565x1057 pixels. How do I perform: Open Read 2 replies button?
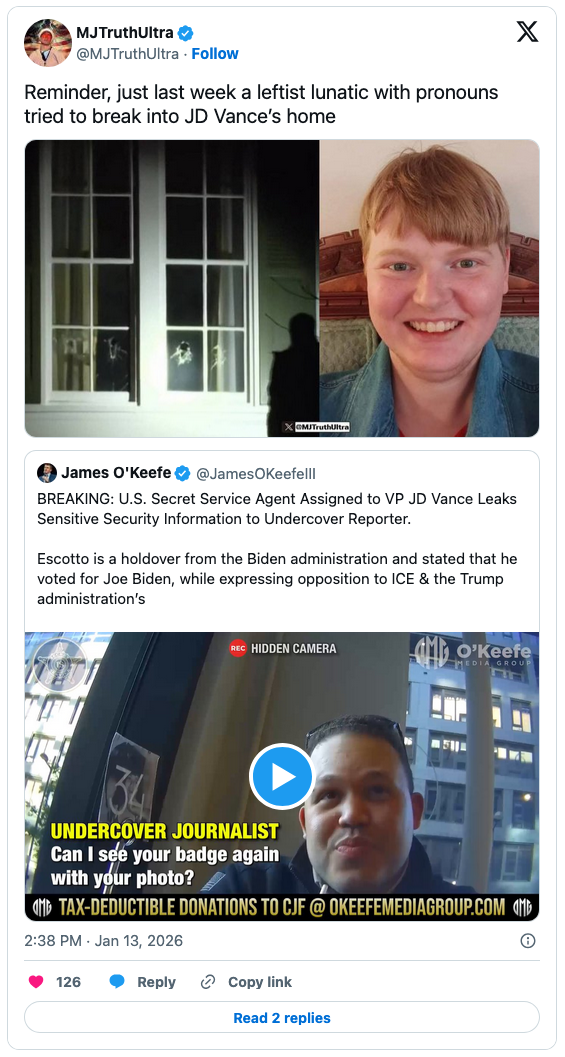pos(282,1017)
